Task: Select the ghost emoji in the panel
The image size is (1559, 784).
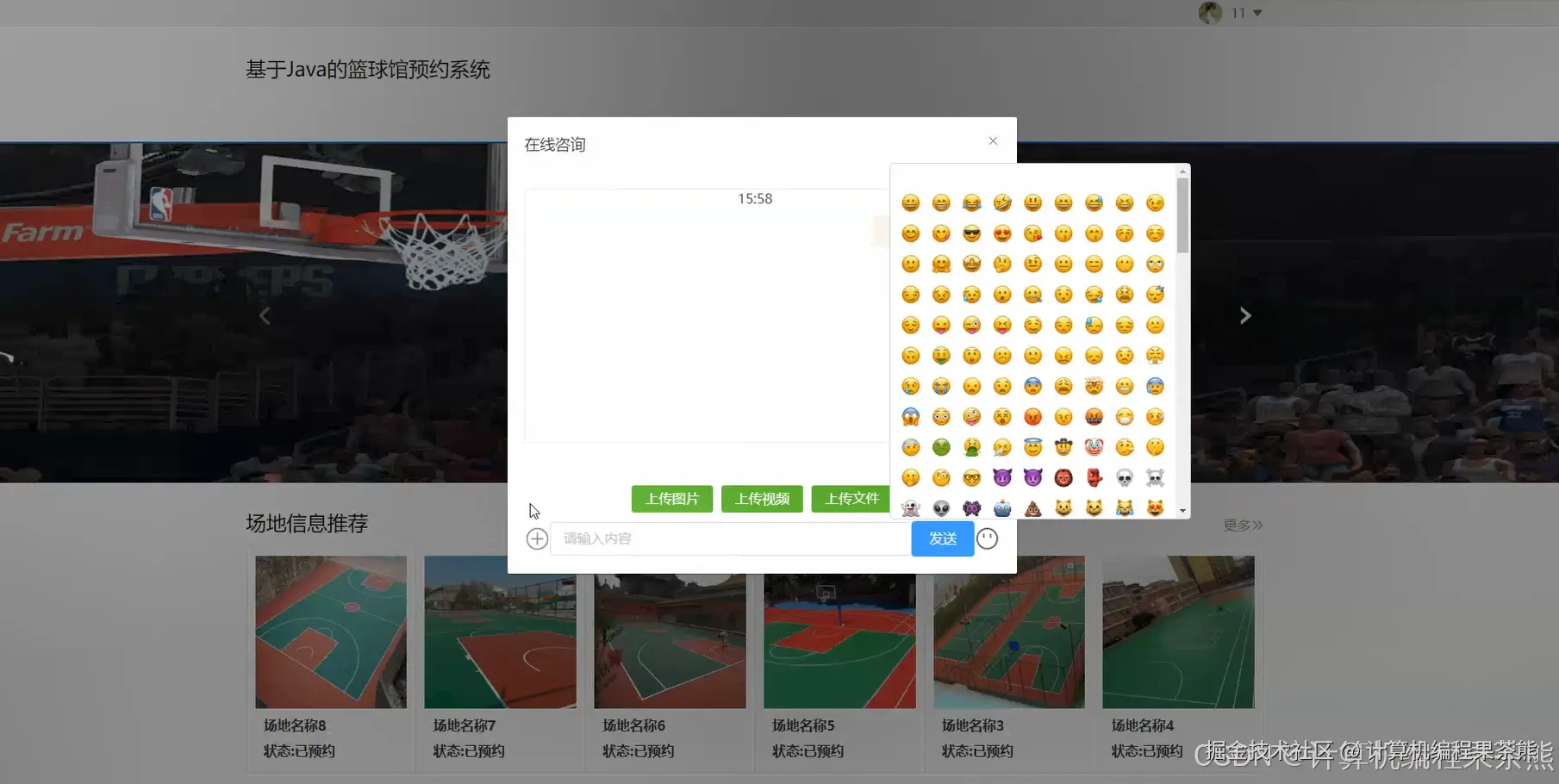Action: coord(910,507)
